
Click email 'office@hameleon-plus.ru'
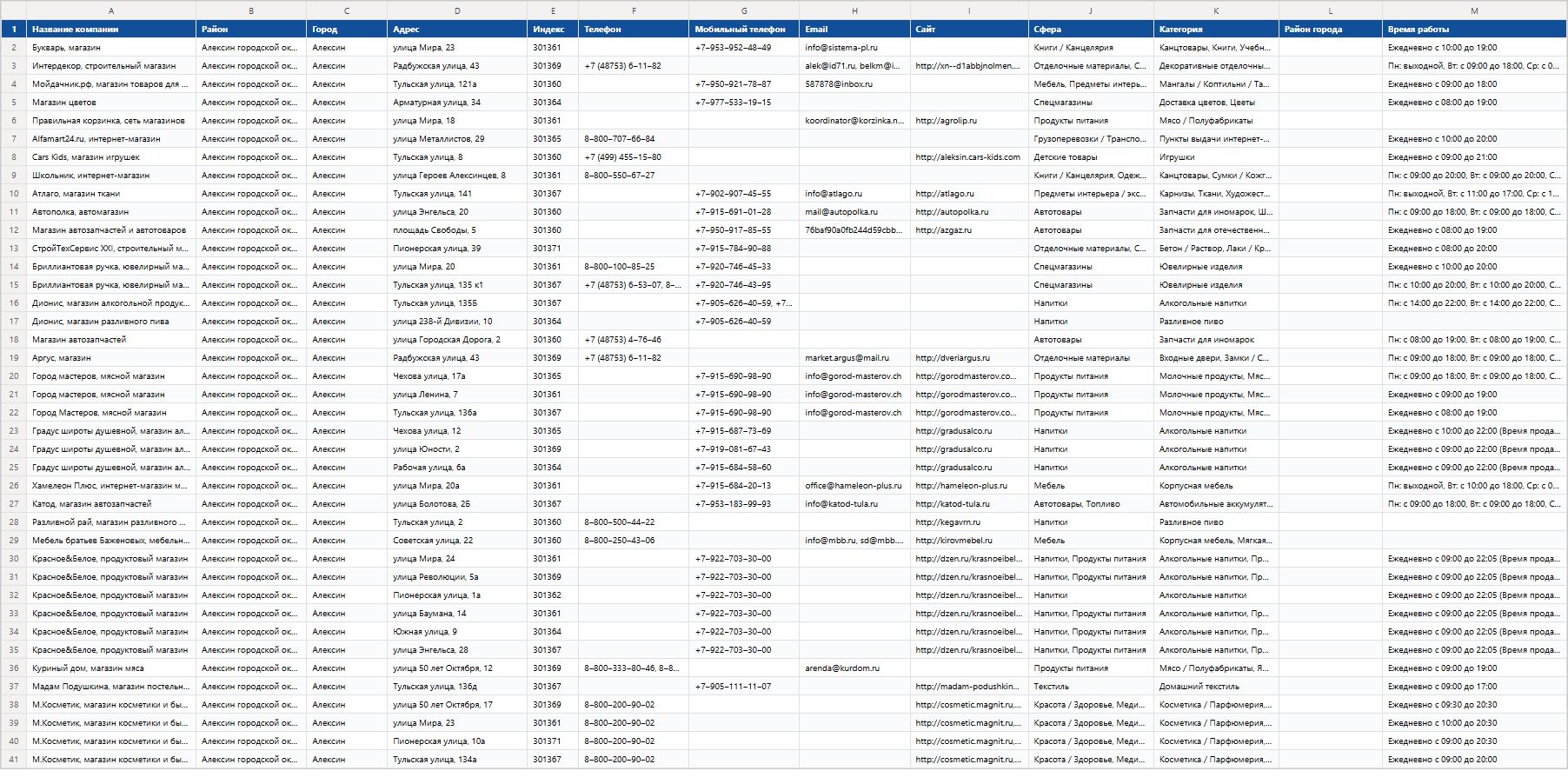coord(854,486)
